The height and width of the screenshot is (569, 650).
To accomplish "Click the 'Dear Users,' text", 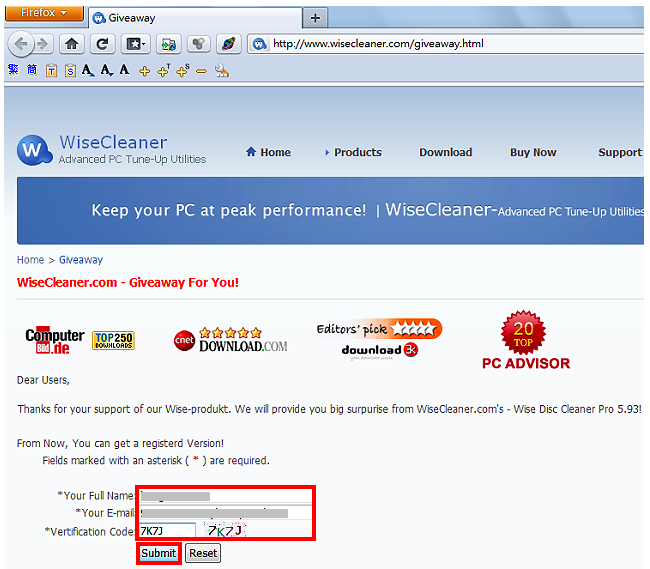I will click(x=43, y=380).
